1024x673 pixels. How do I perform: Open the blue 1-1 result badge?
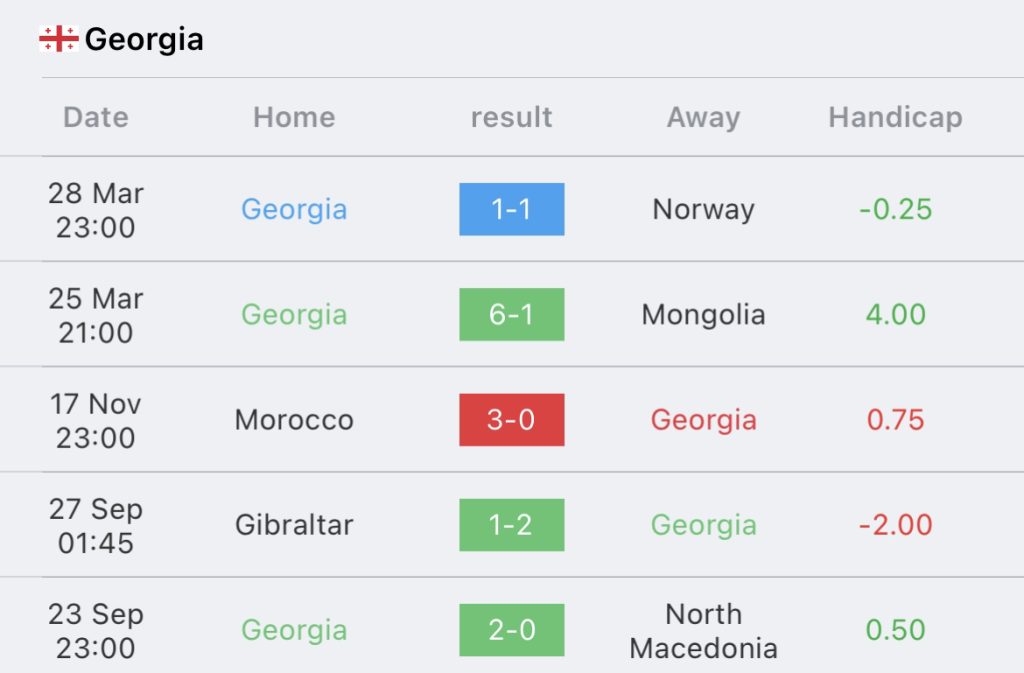pyautogui.click(x=511, y=209)
